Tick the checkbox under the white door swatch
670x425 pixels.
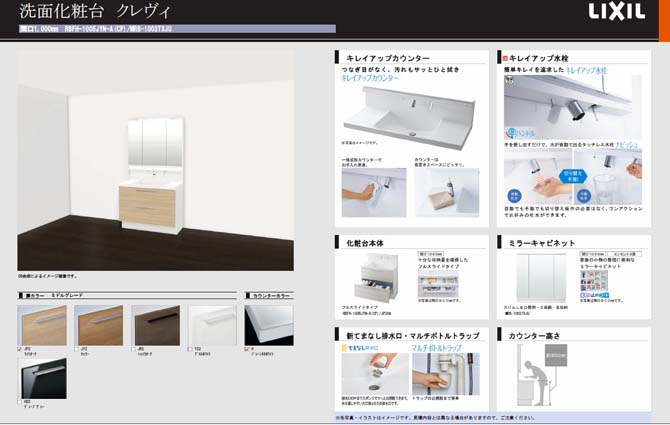[x=190, y=349]
